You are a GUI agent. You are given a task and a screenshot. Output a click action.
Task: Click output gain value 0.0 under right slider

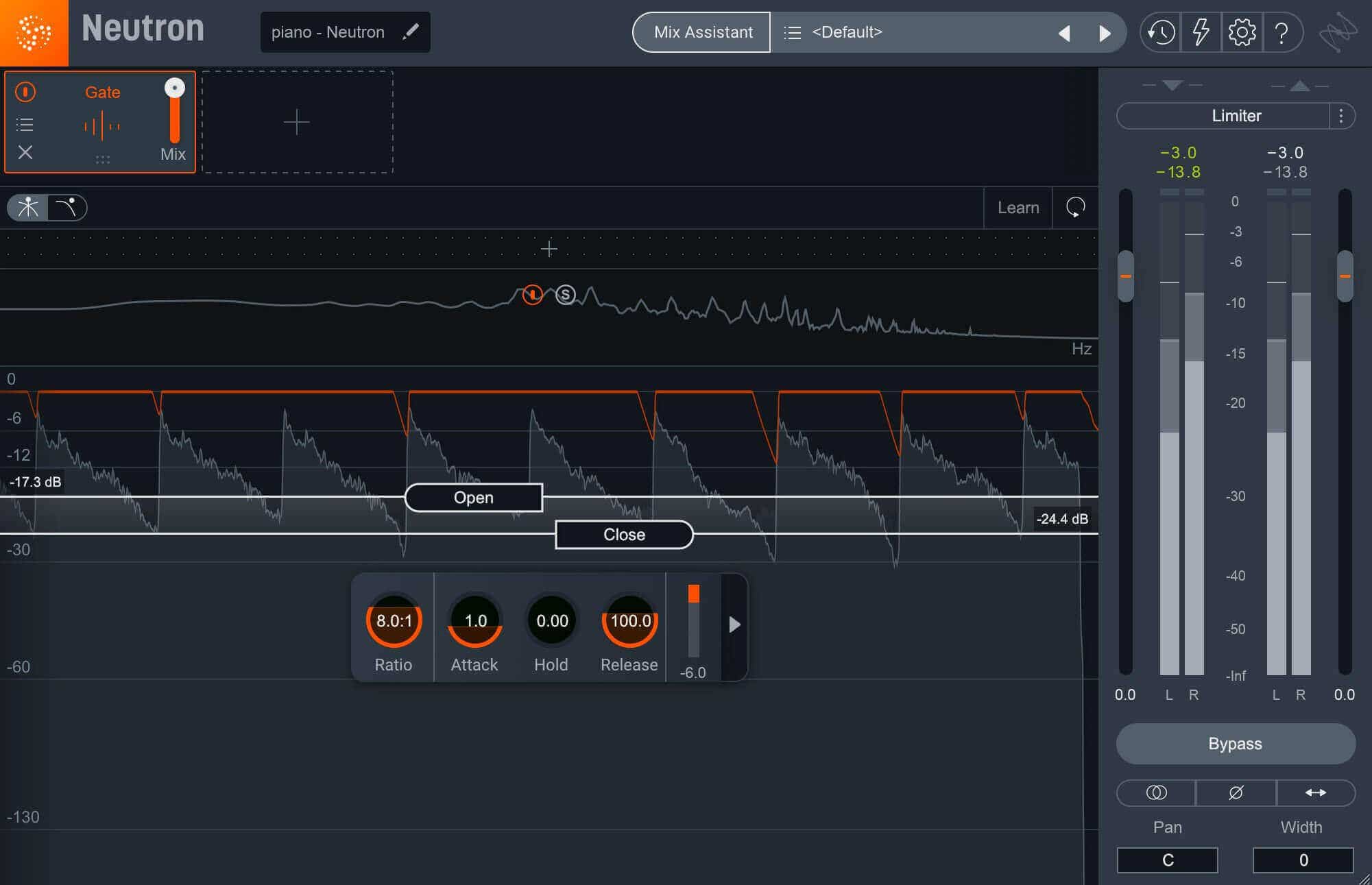[1345, 694]
